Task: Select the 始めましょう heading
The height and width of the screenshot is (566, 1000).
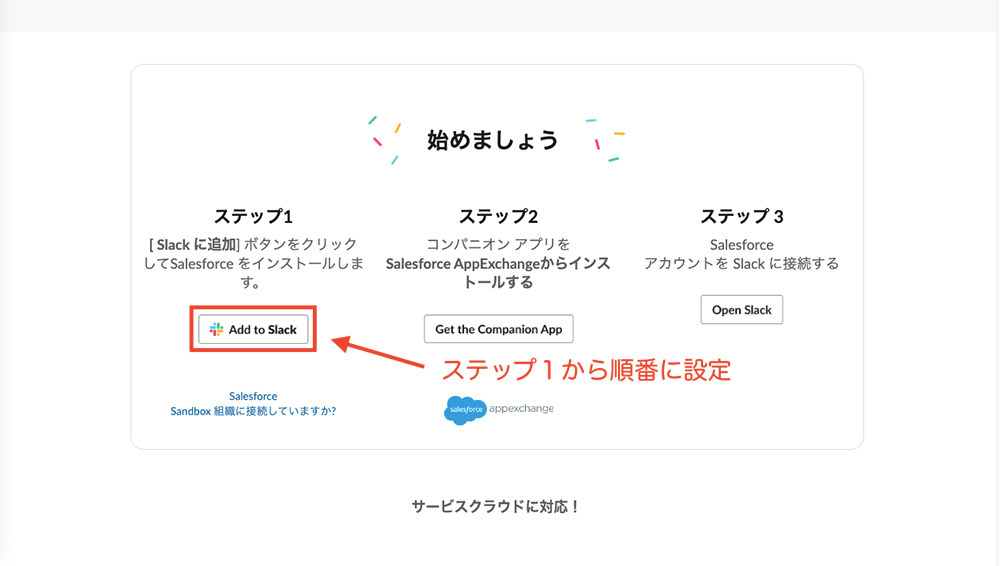Action: pos(492,140)
